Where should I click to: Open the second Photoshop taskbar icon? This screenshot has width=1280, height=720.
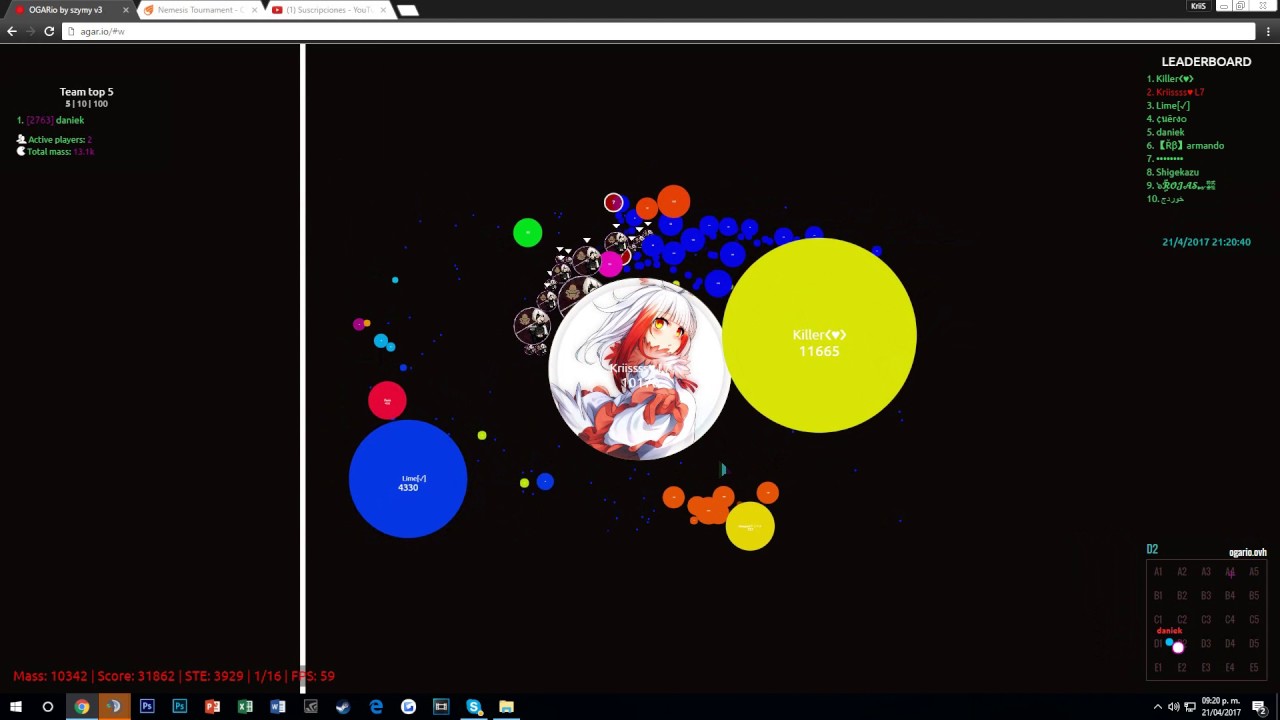point(180,707)
